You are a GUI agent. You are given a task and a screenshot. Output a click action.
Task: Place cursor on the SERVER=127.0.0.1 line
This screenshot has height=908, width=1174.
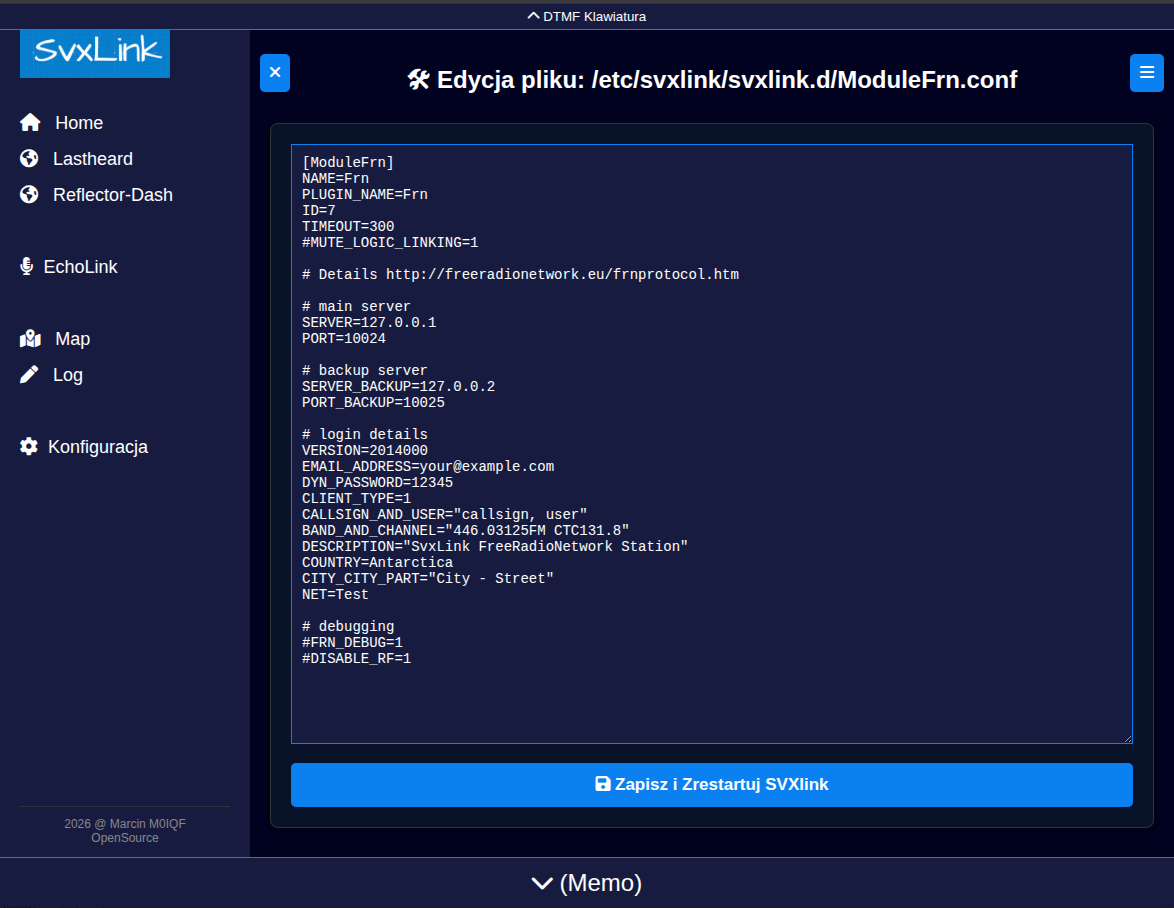click(x=369, y=323)
